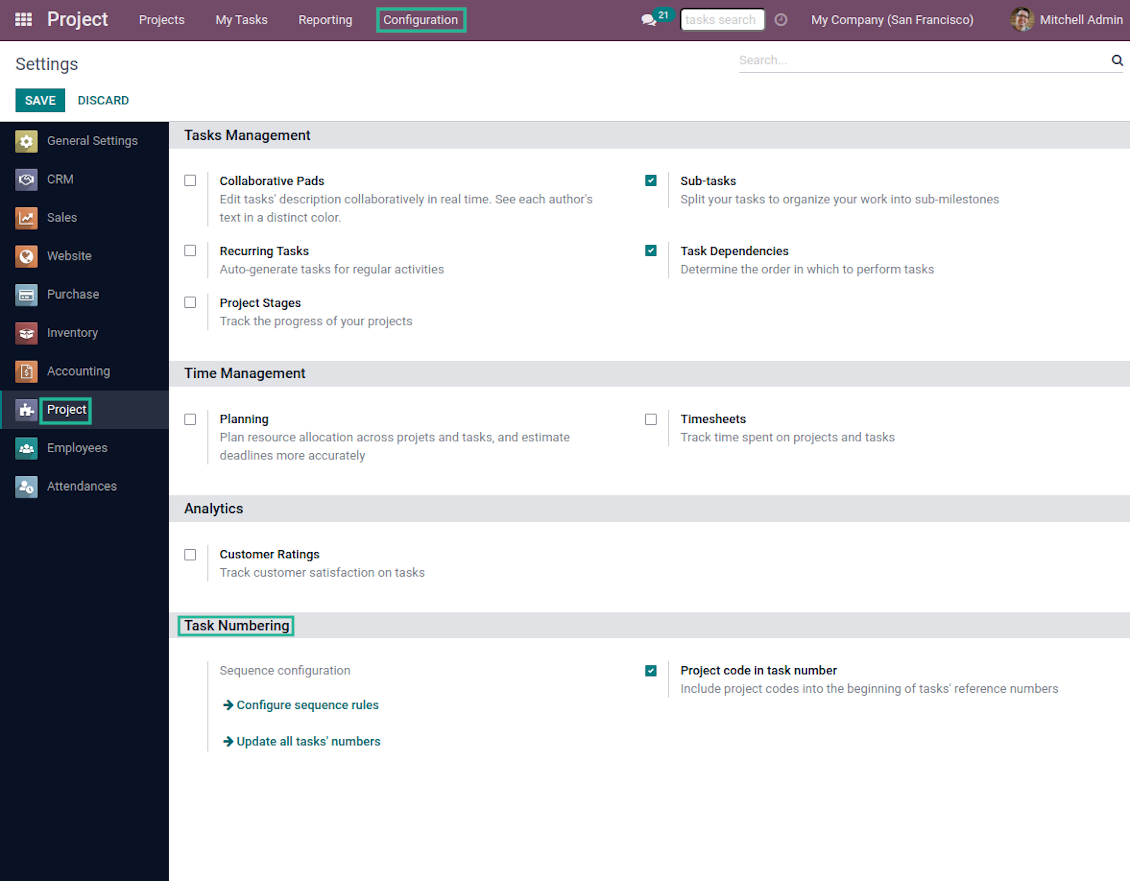
Task: Click the Time Management section heading
Action: [244, 373]
